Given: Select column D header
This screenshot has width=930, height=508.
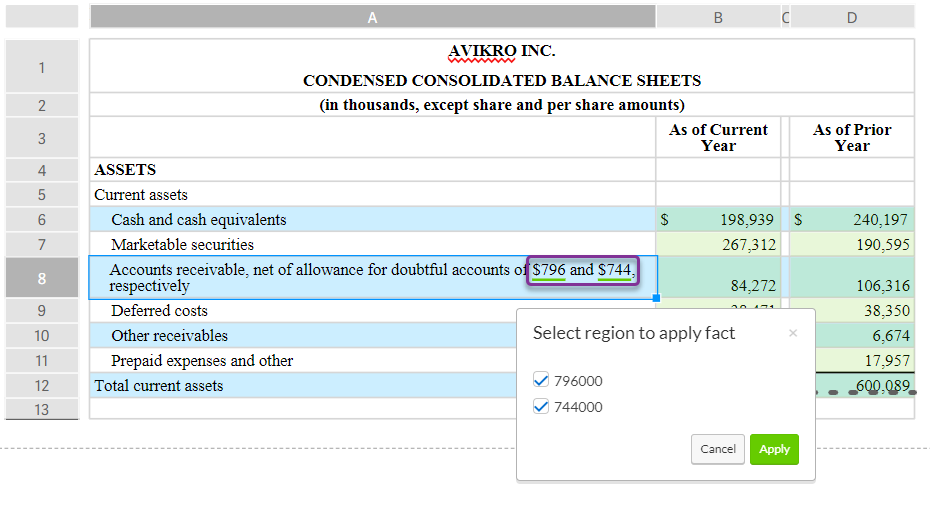Looking at the screenshot, I should click(852, 17).
